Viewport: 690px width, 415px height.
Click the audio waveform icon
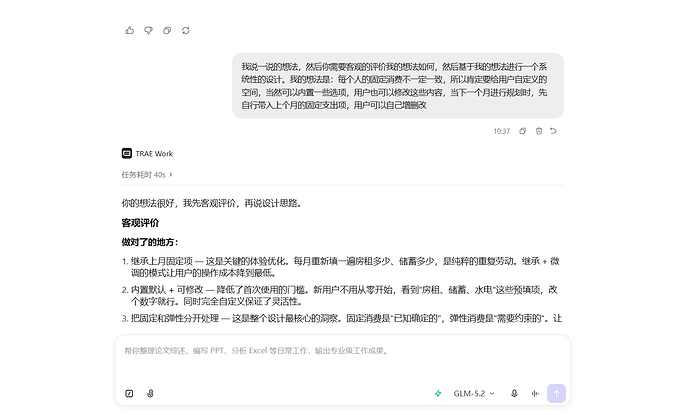[535, 393]
